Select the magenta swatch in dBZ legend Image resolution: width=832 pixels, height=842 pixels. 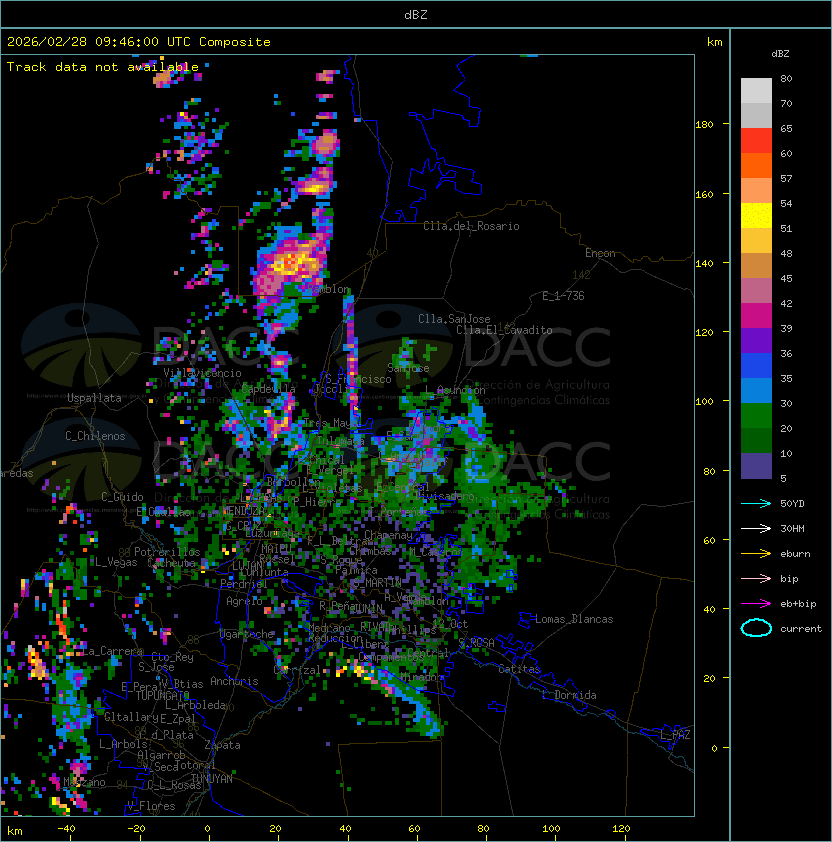coord(756,316)
